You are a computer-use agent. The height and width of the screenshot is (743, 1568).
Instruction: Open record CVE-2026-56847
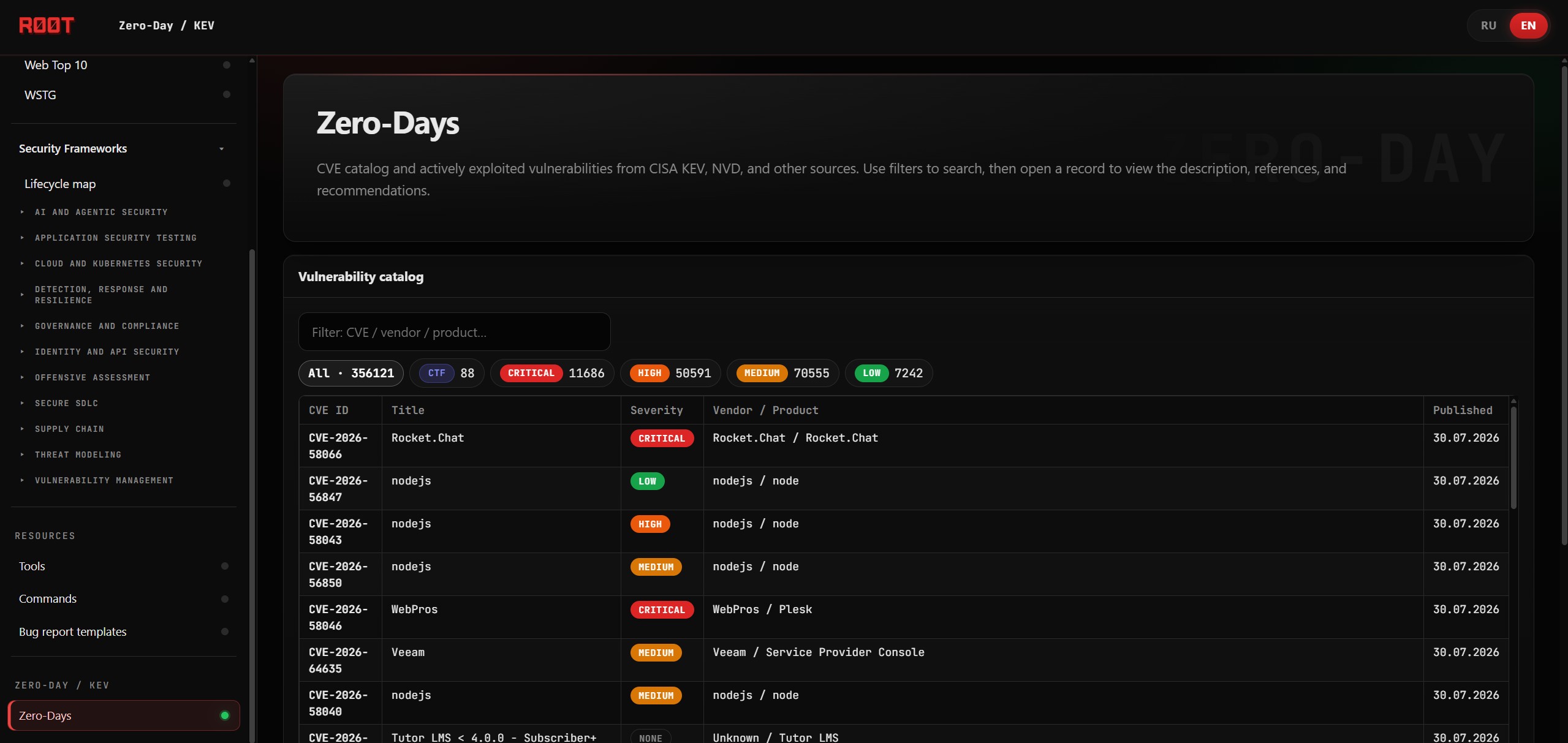coord(338,489)
